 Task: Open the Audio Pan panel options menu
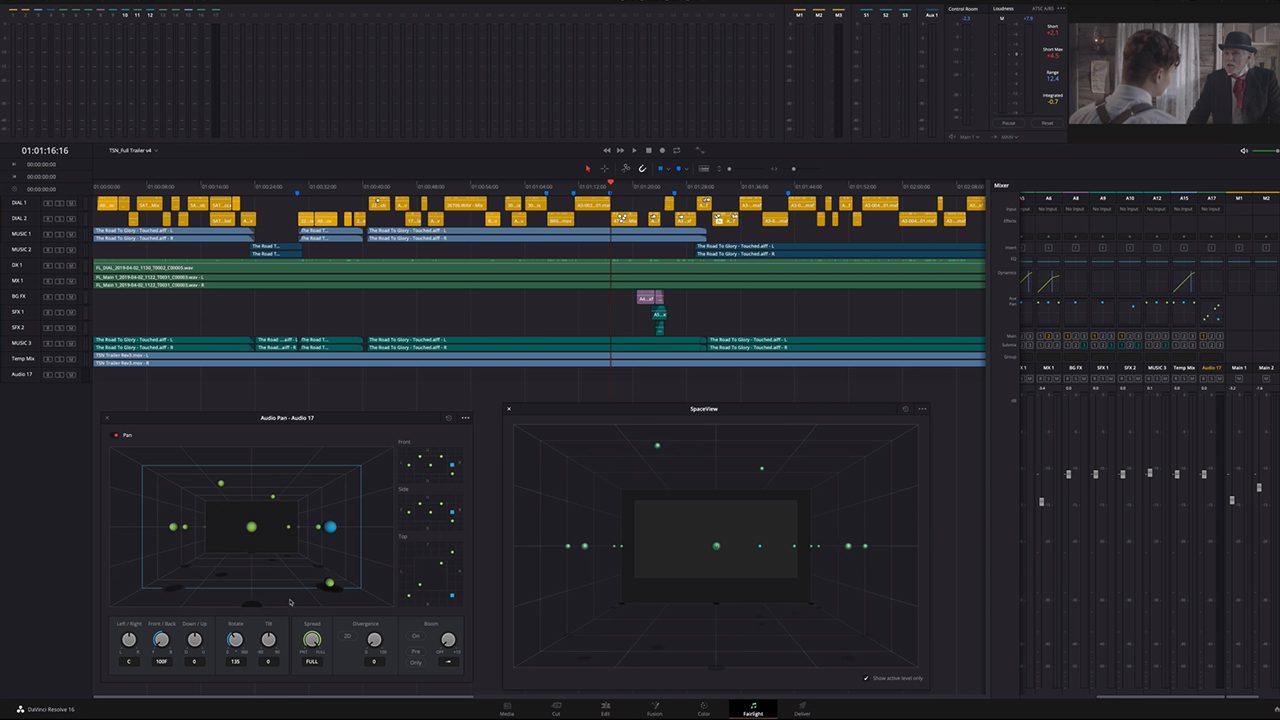[x=465, y=418]
